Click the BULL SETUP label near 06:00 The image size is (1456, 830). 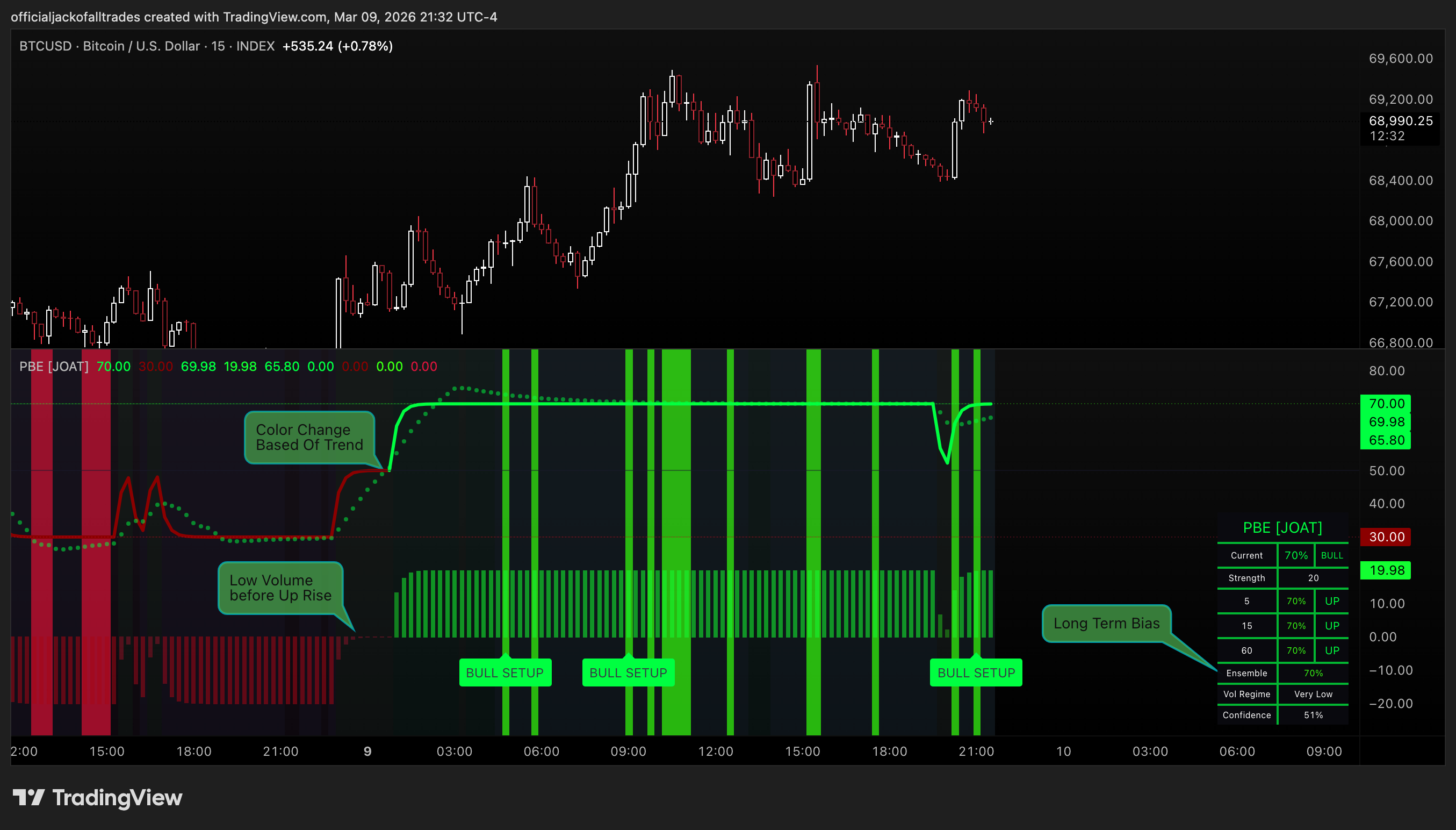pos(504,672)
